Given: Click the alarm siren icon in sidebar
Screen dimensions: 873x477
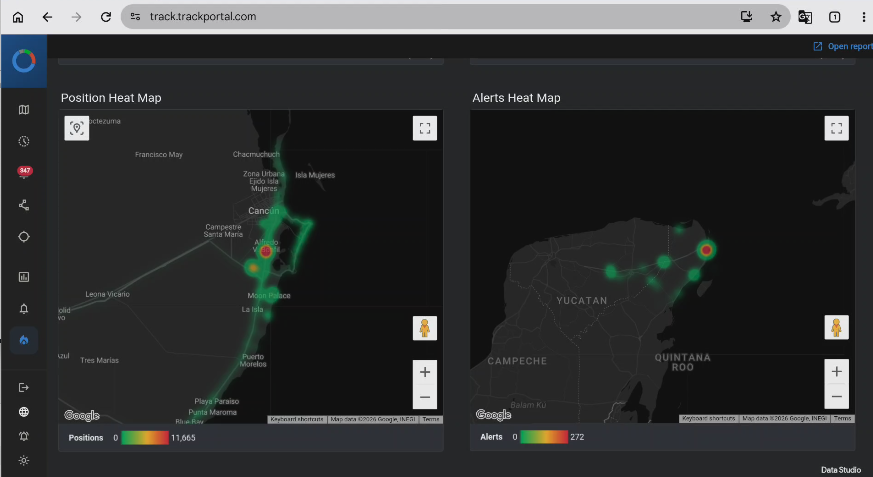Looking at the screenshot, I should pyautogui.click(x=23, y=436).
